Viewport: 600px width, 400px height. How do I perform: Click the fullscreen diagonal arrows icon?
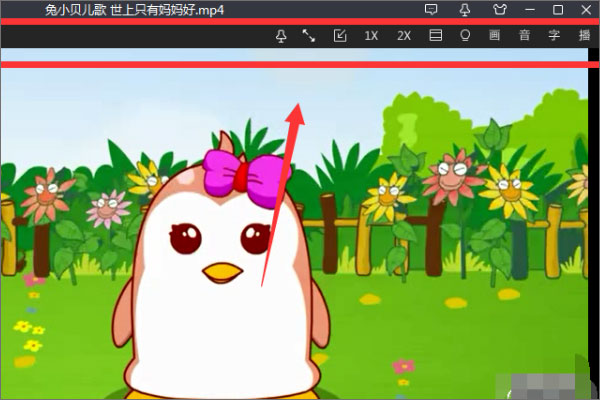(309, 36)
